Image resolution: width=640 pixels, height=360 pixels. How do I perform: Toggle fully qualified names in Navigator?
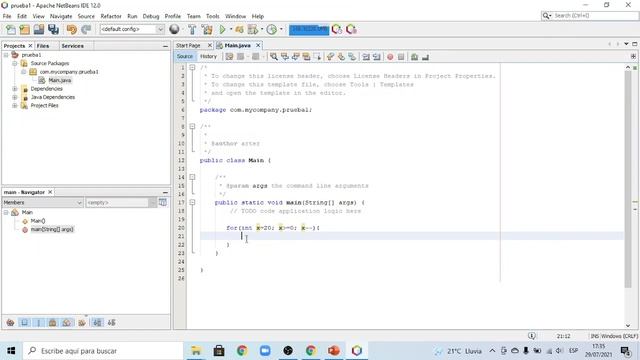82,322
